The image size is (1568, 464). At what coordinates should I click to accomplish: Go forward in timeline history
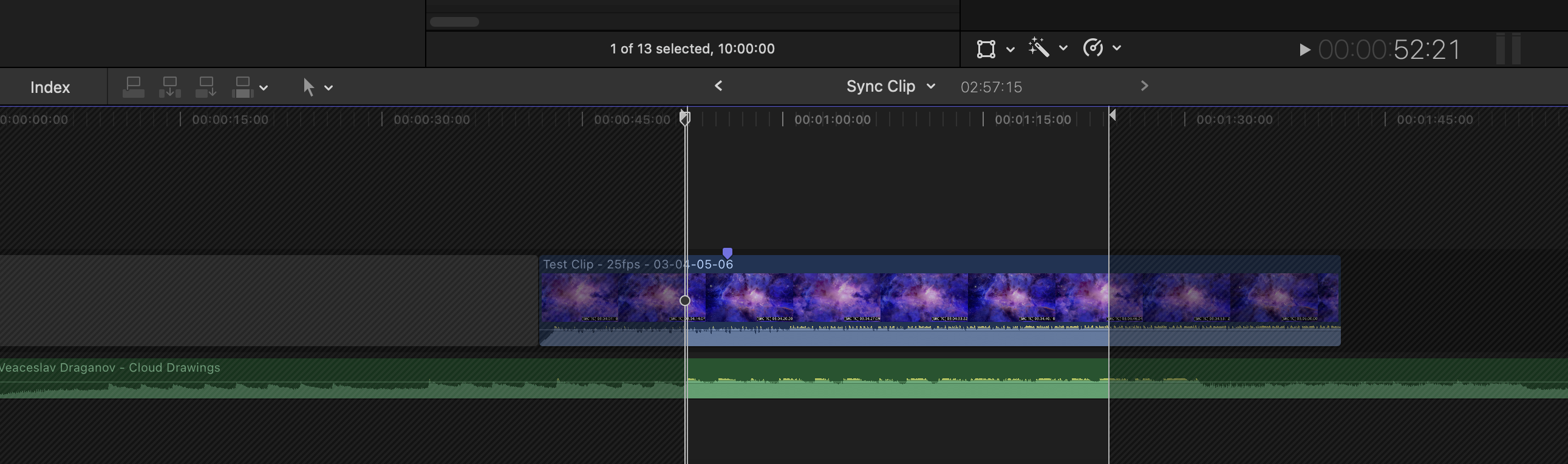(x=1144, y=86)
